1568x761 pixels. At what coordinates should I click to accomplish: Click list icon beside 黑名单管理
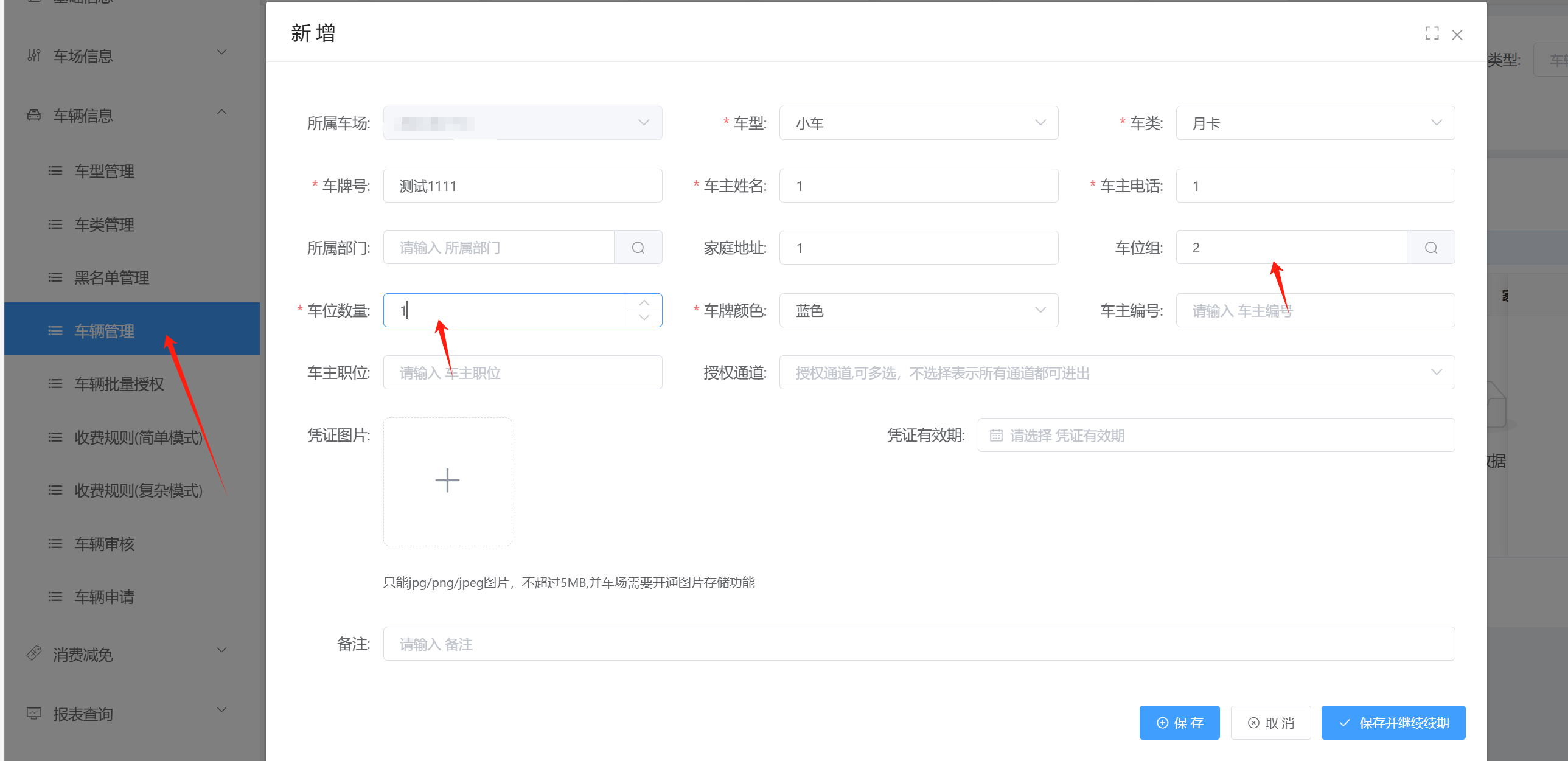click(x=55, y=277)
